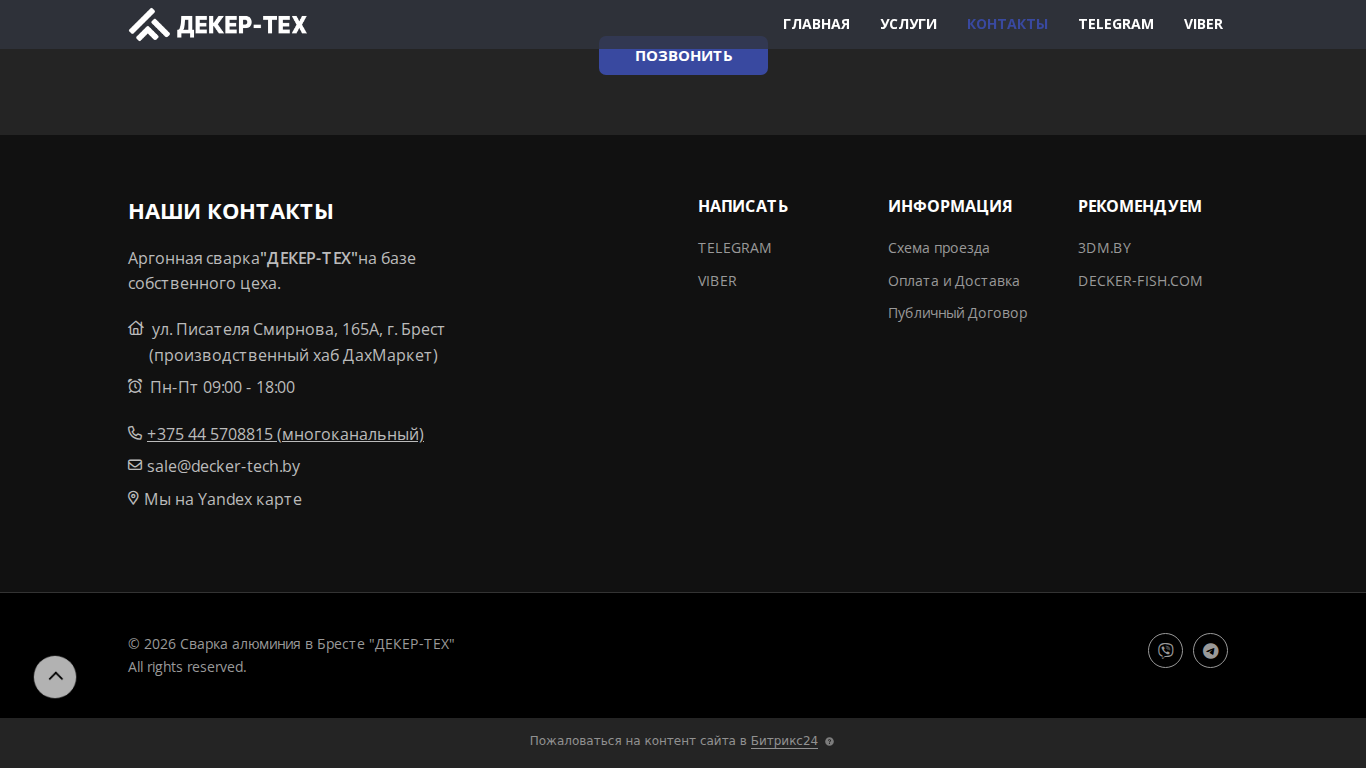Screen dimensions: 1366x768
Task: Open the Публичный Договор link
Action: 958,313
